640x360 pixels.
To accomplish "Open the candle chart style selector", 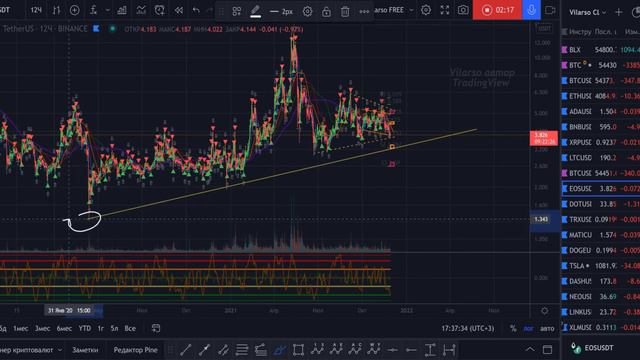I will click(56, 10).
